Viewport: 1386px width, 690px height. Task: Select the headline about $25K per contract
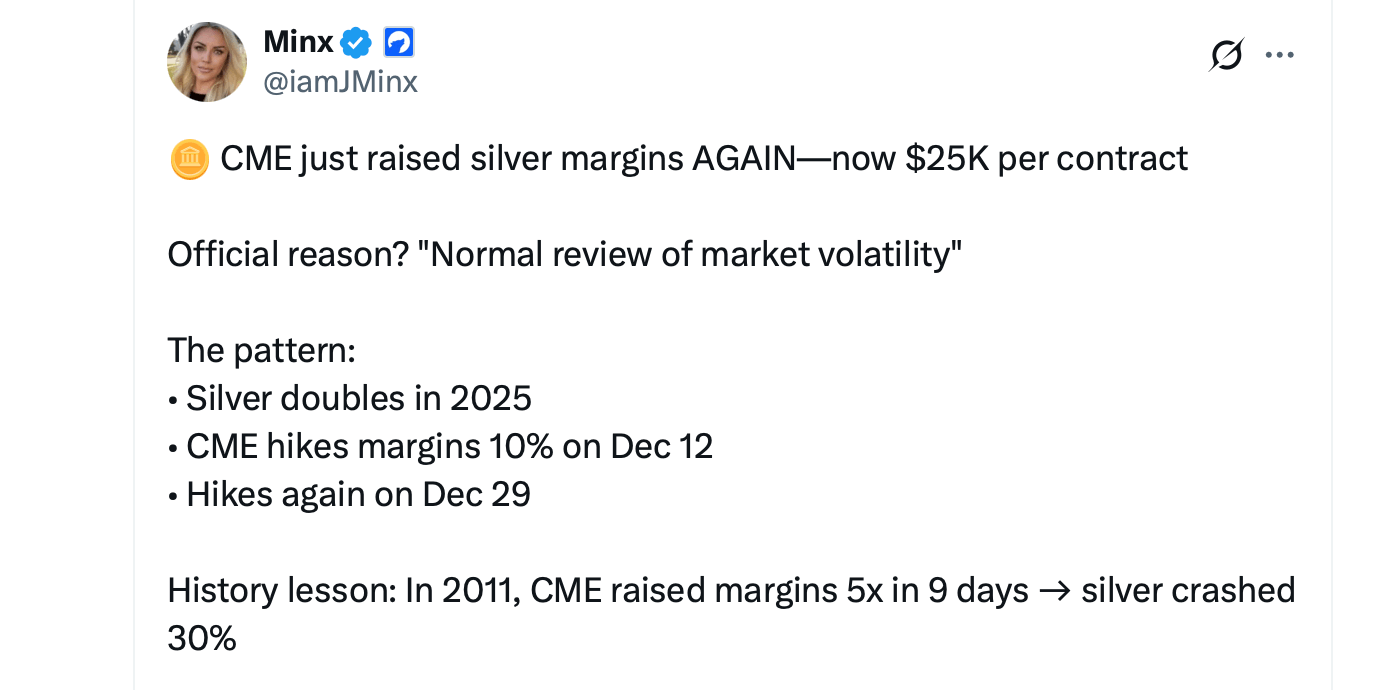[x=676, y=157]
